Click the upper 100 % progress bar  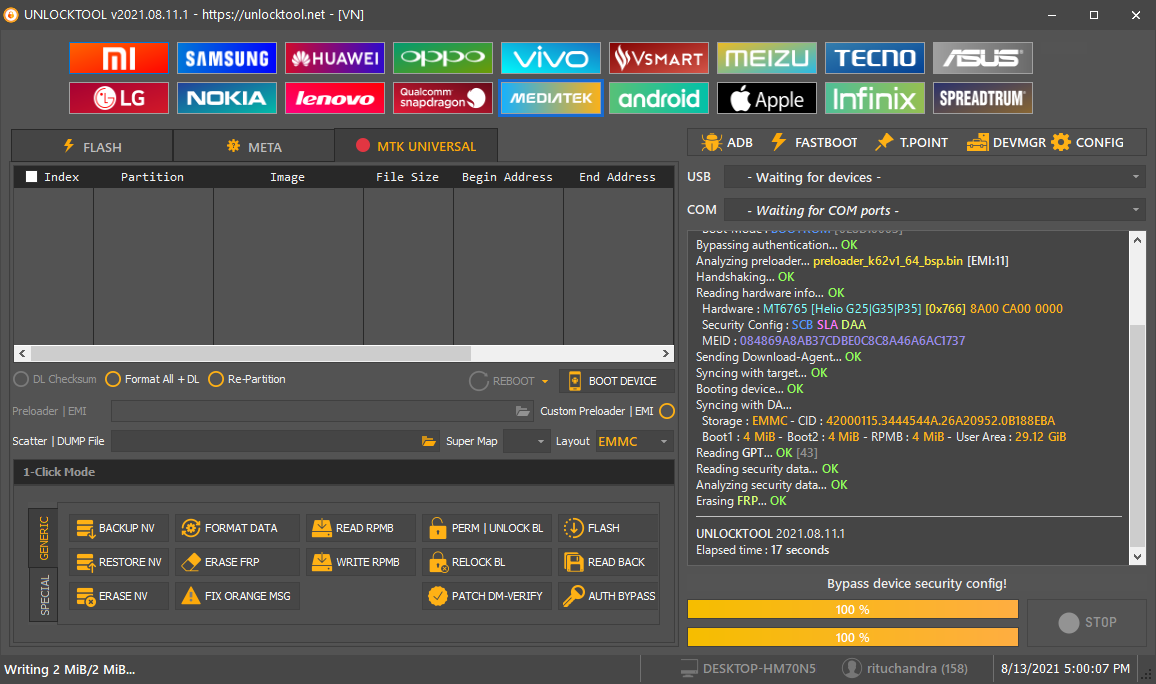click(x=852, y=609)
